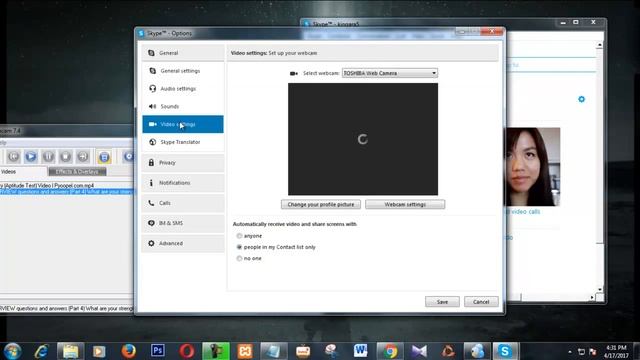Click the highlighted screen icon in recorder toolbar
The image size is (640, 360).
104,156
